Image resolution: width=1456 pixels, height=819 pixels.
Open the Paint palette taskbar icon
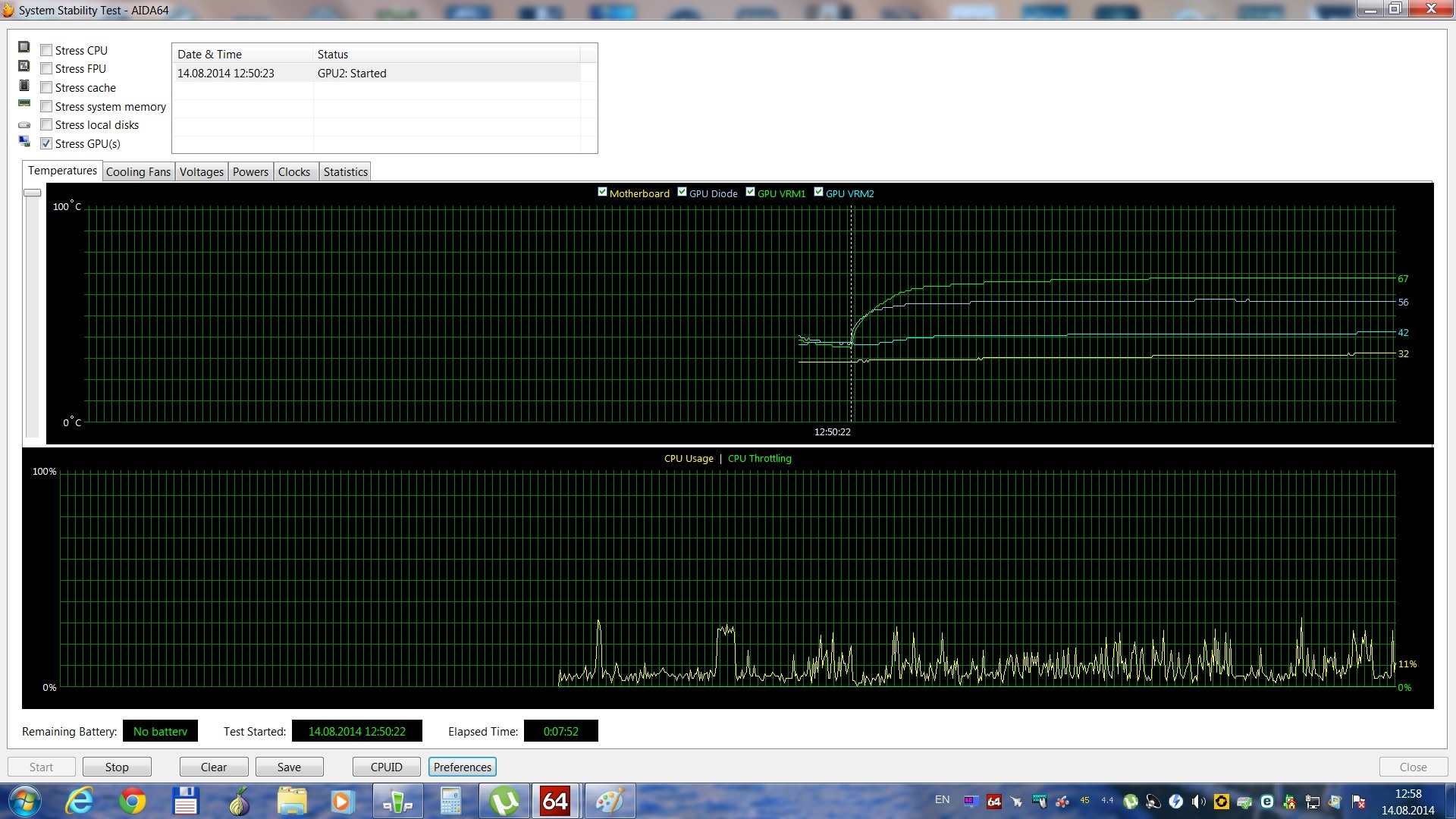tap(609, 802)
